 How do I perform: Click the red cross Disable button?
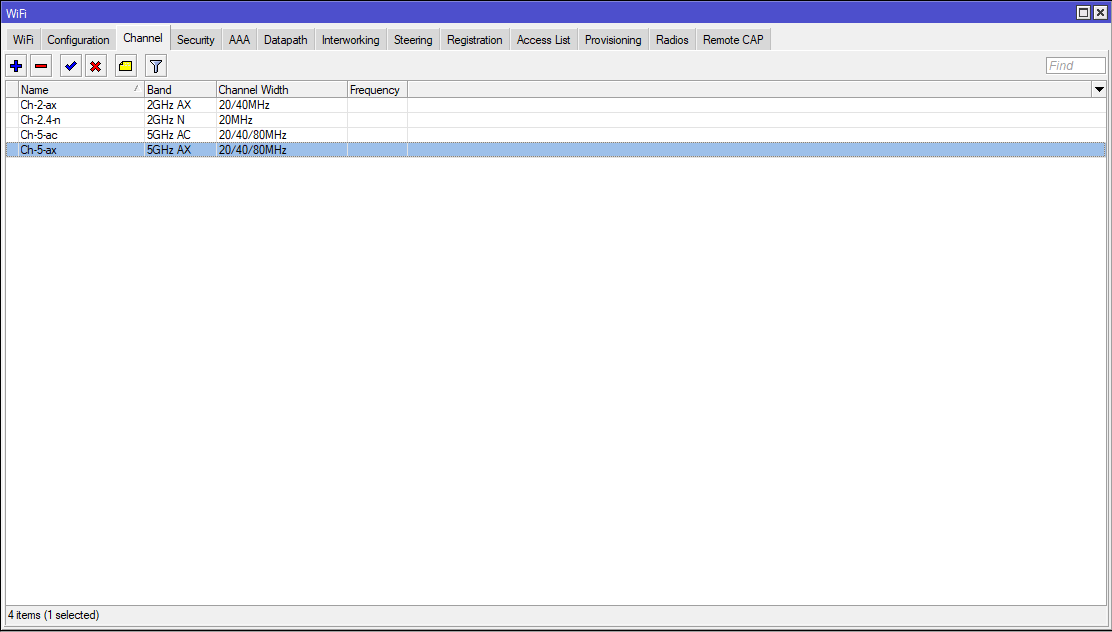[96, 67]
